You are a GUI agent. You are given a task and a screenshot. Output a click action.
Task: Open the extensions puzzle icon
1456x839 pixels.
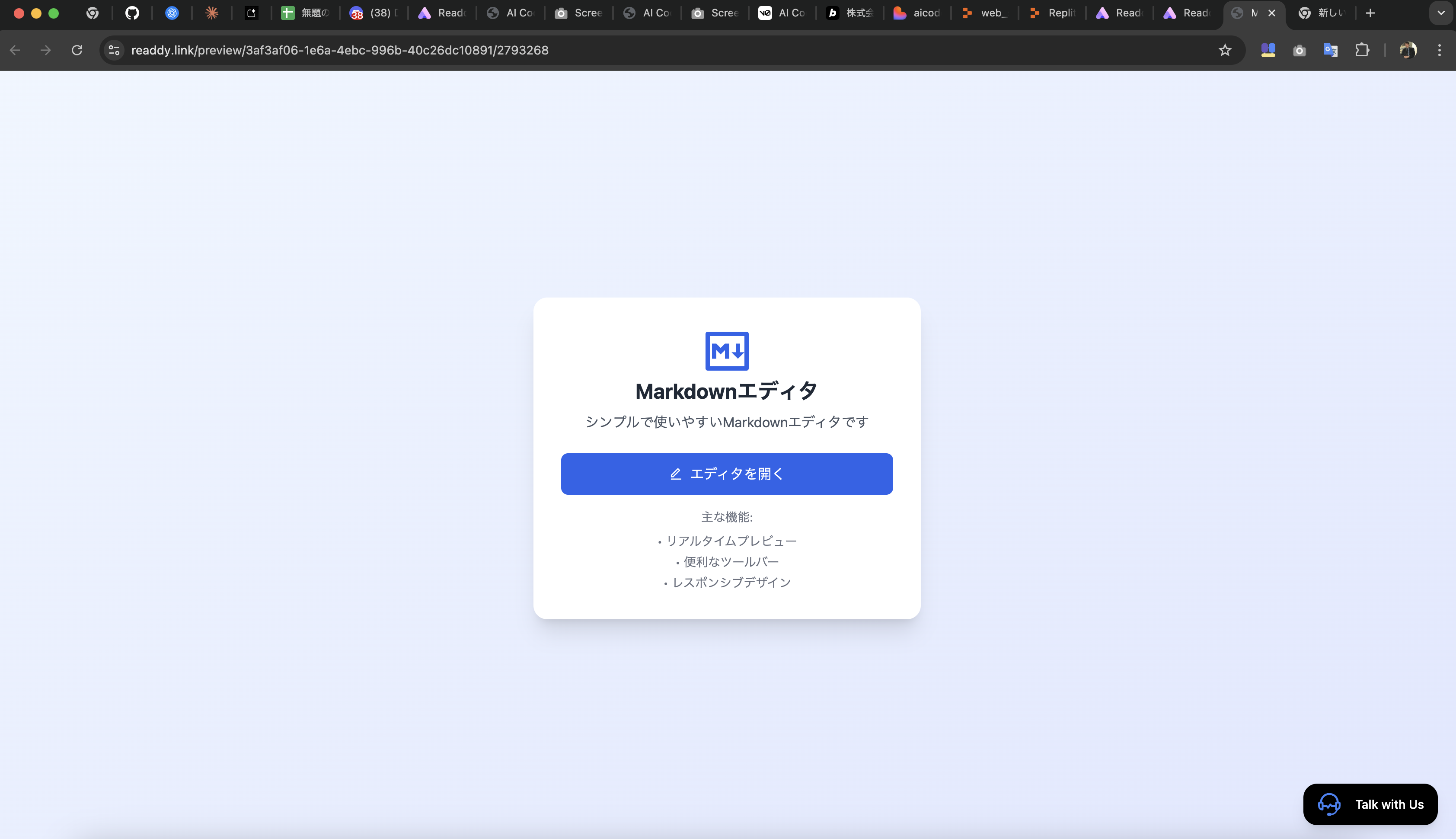(1362, 50)
